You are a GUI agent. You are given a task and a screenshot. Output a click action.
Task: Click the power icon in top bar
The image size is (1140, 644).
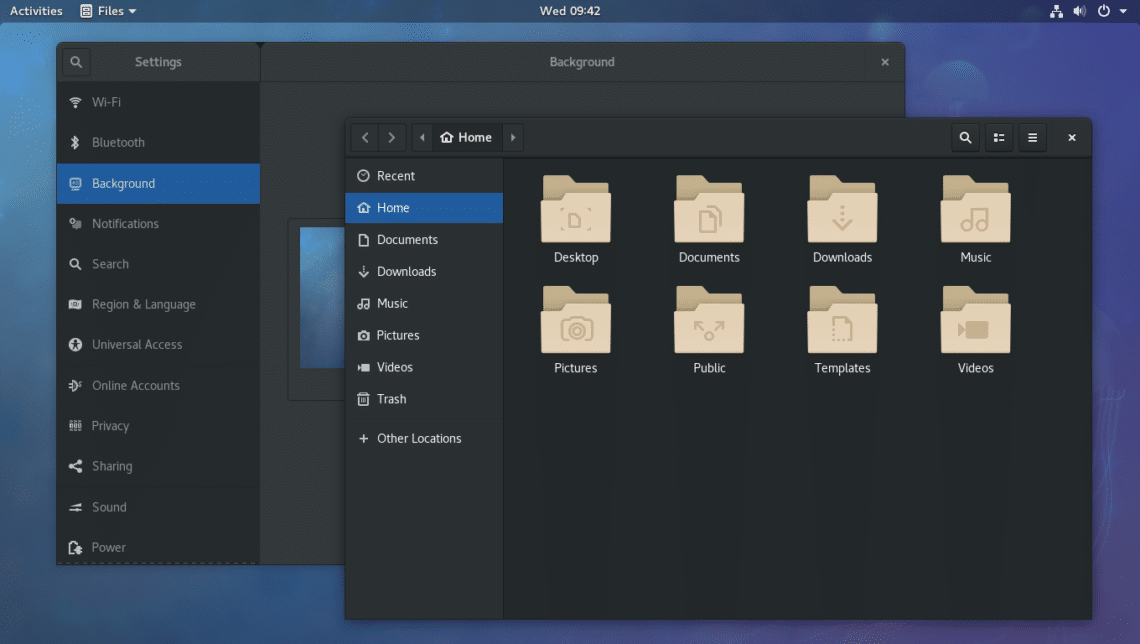[1102, 11]
